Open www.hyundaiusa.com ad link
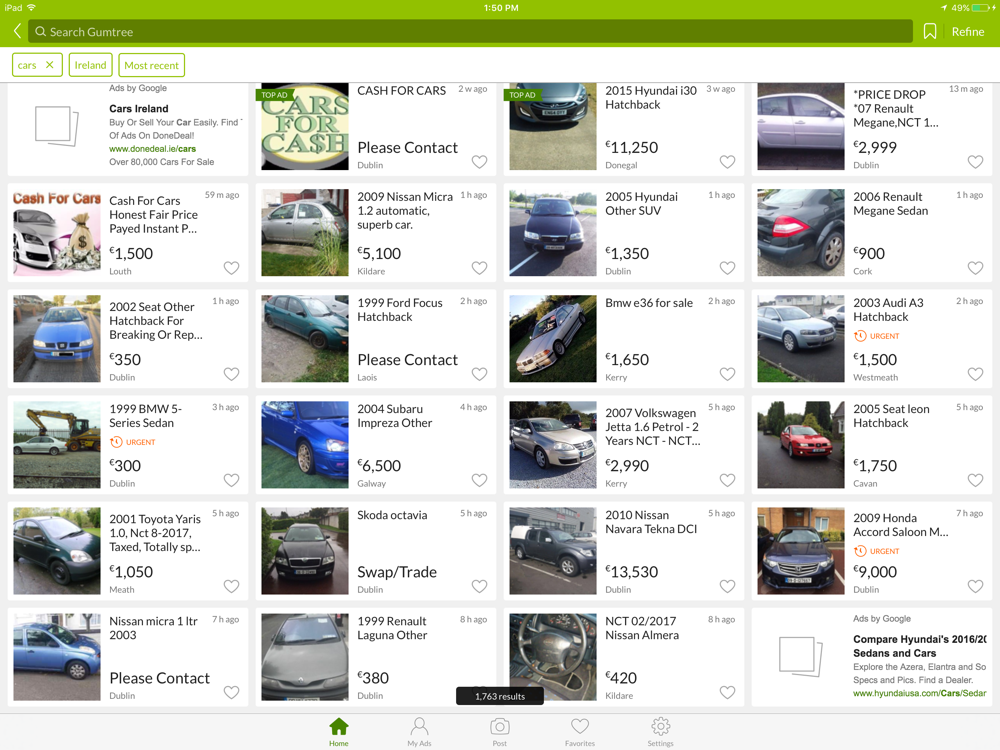 919,693
